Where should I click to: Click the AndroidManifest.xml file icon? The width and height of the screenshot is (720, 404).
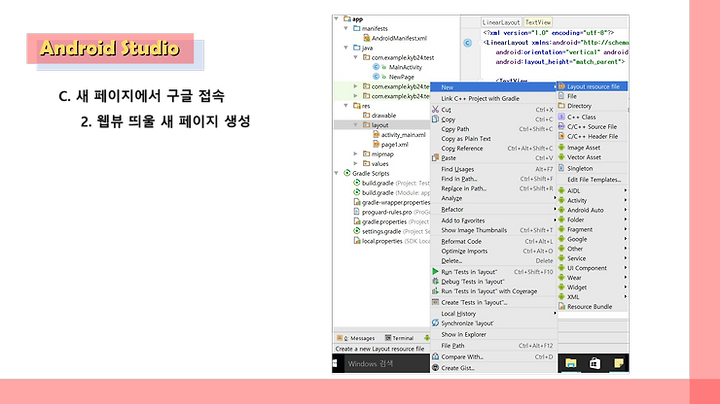tap(366, 38)
